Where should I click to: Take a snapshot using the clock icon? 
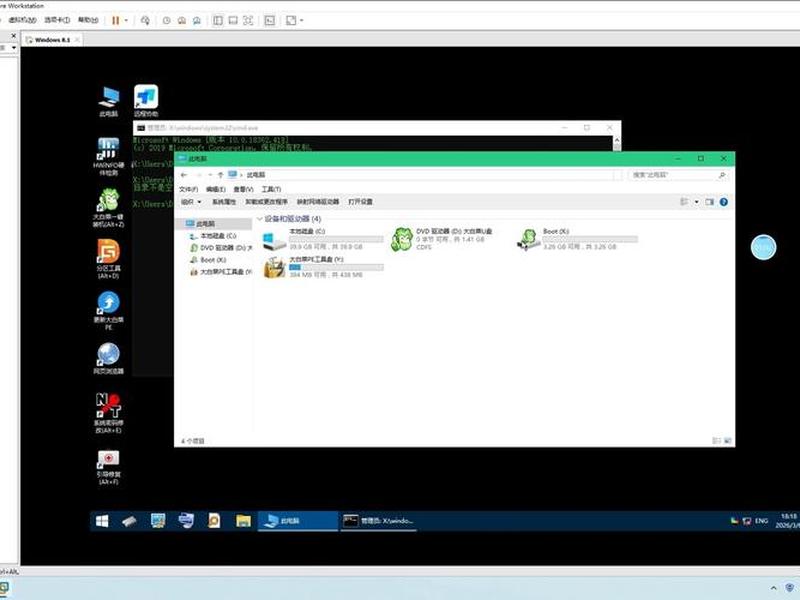coord(166,20)
